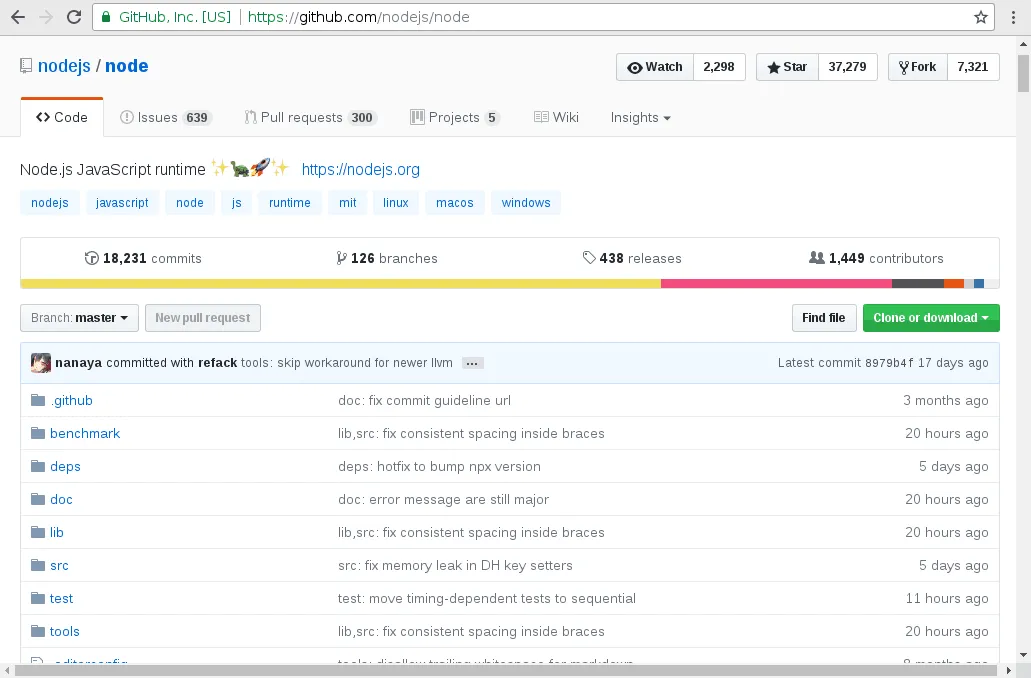Click the commits history icon
Screen dimensions: 1031x678
pyautogui.click(x=92, y=257)
